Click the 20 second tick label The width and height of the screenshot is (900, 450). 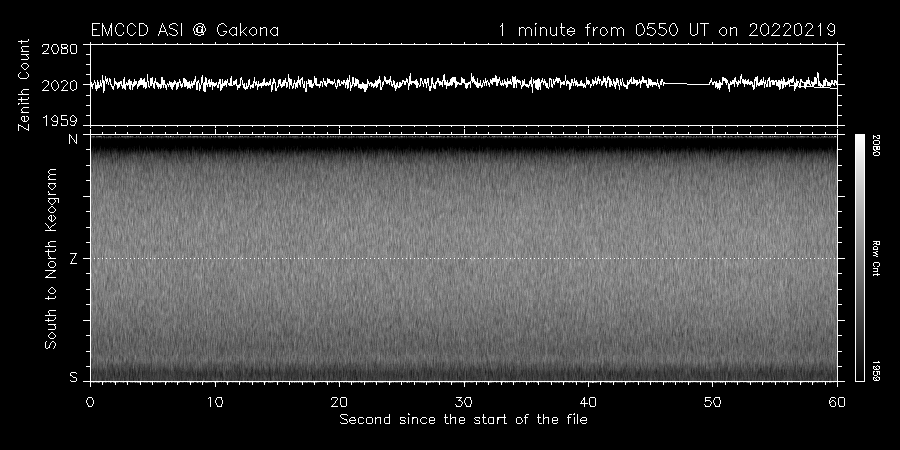pos(339,402)
